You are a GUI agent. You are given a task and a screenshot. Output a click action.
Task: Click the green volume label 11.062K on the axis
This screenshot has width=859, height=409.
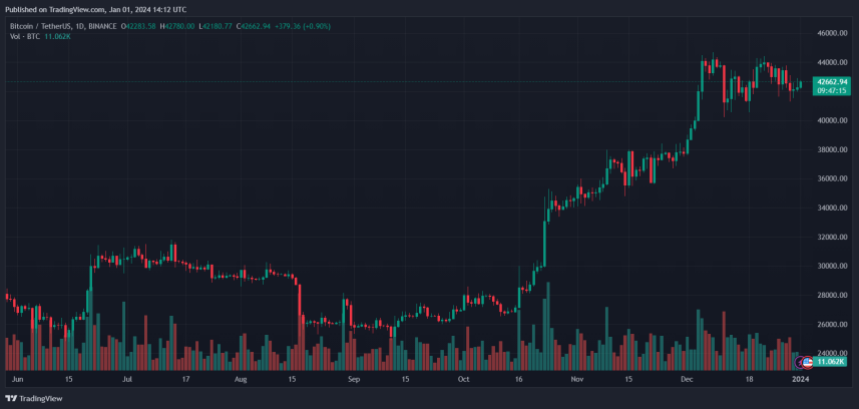pos(831,362)
